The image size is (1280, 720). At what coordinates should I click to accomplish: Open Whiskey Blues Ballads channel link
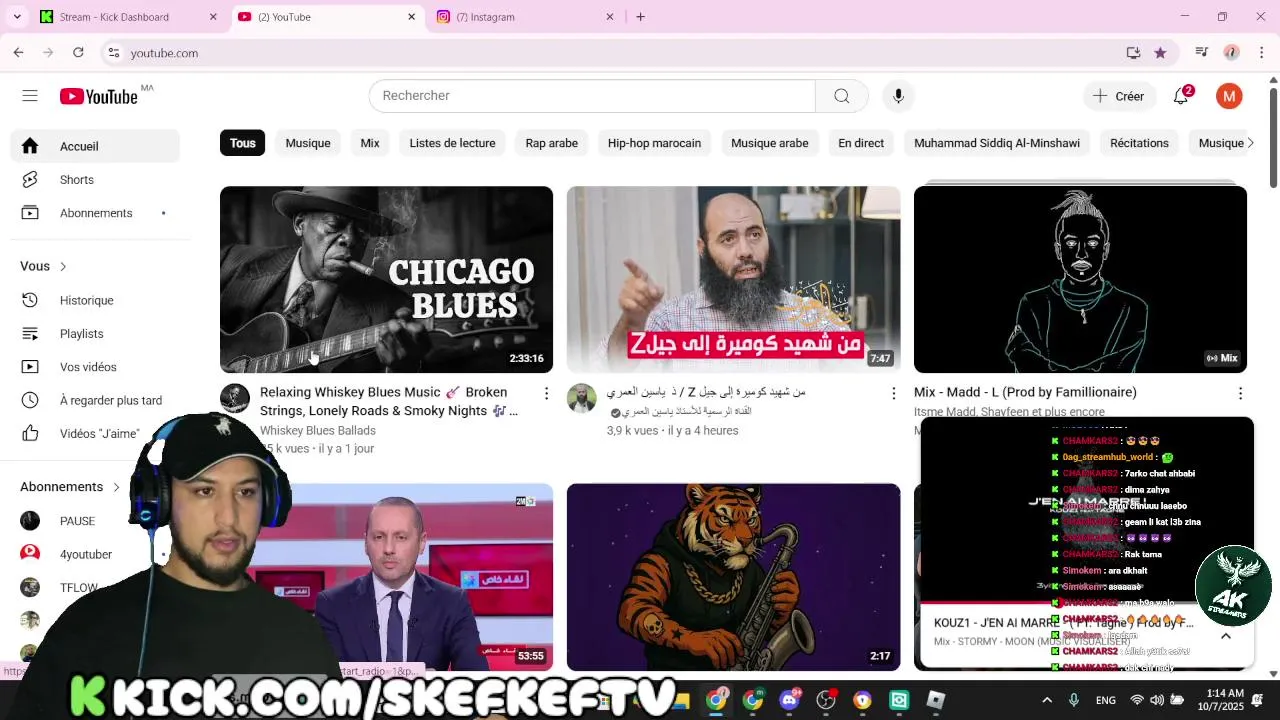(x=318, y=431)
